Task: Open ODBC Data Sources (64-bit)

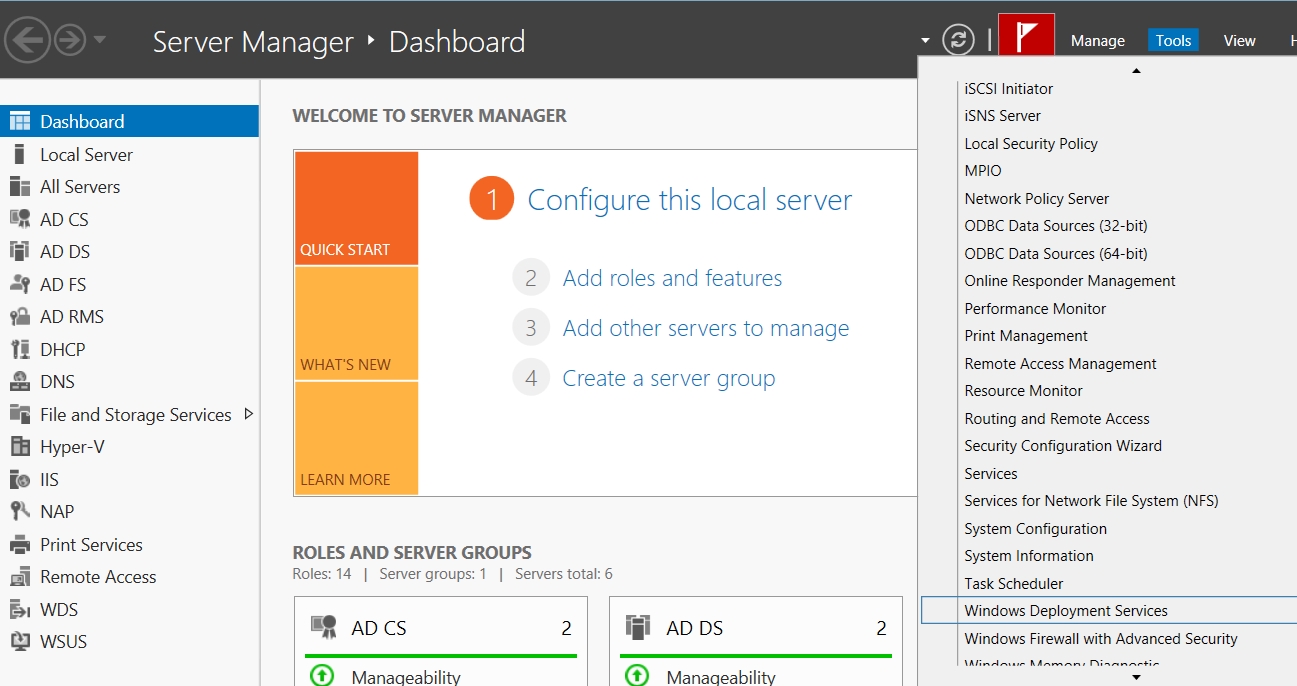Action: pyautogui.click(x=1056, y=254)
